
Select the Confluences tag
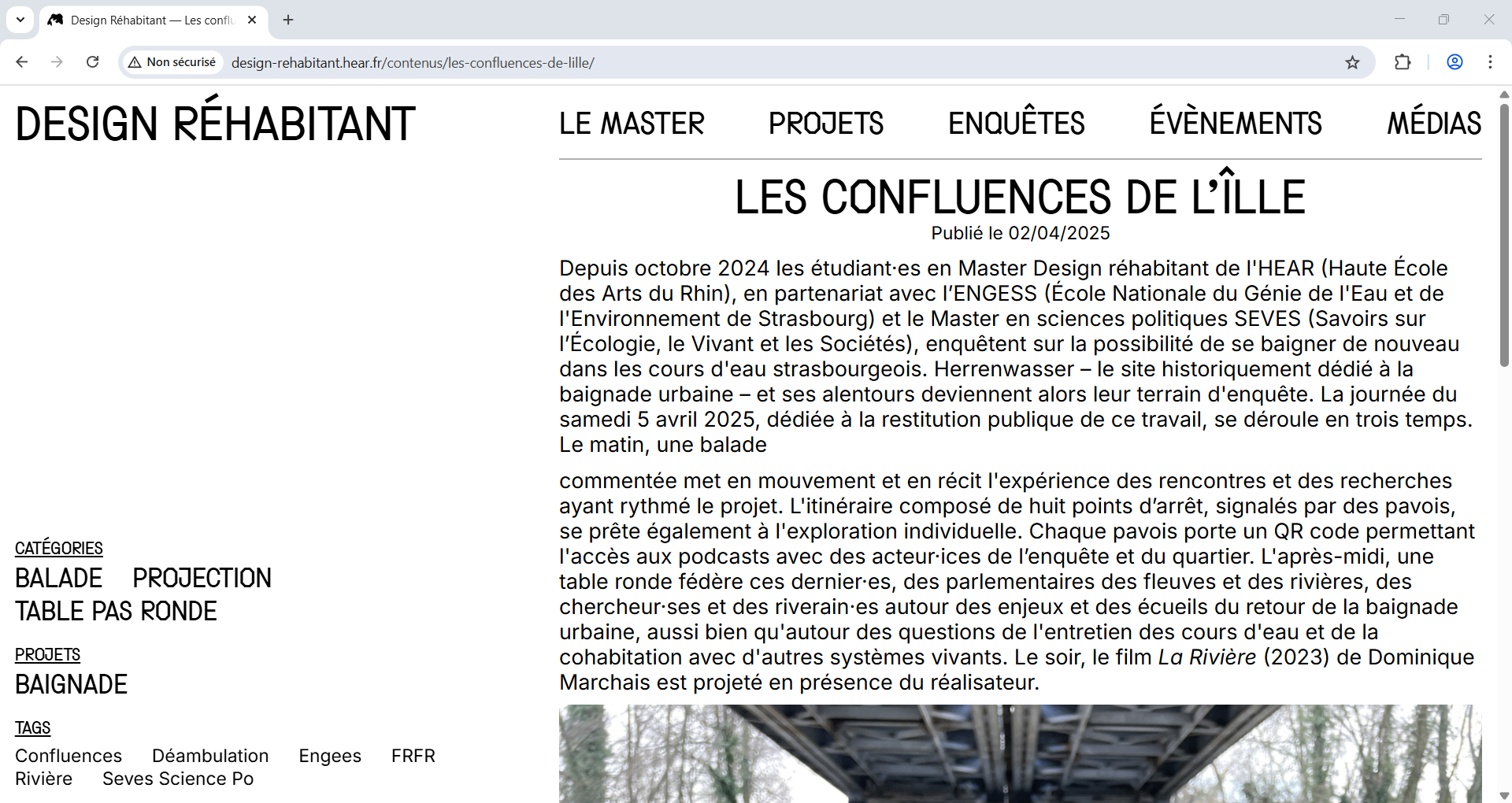(x=69, y=755)
